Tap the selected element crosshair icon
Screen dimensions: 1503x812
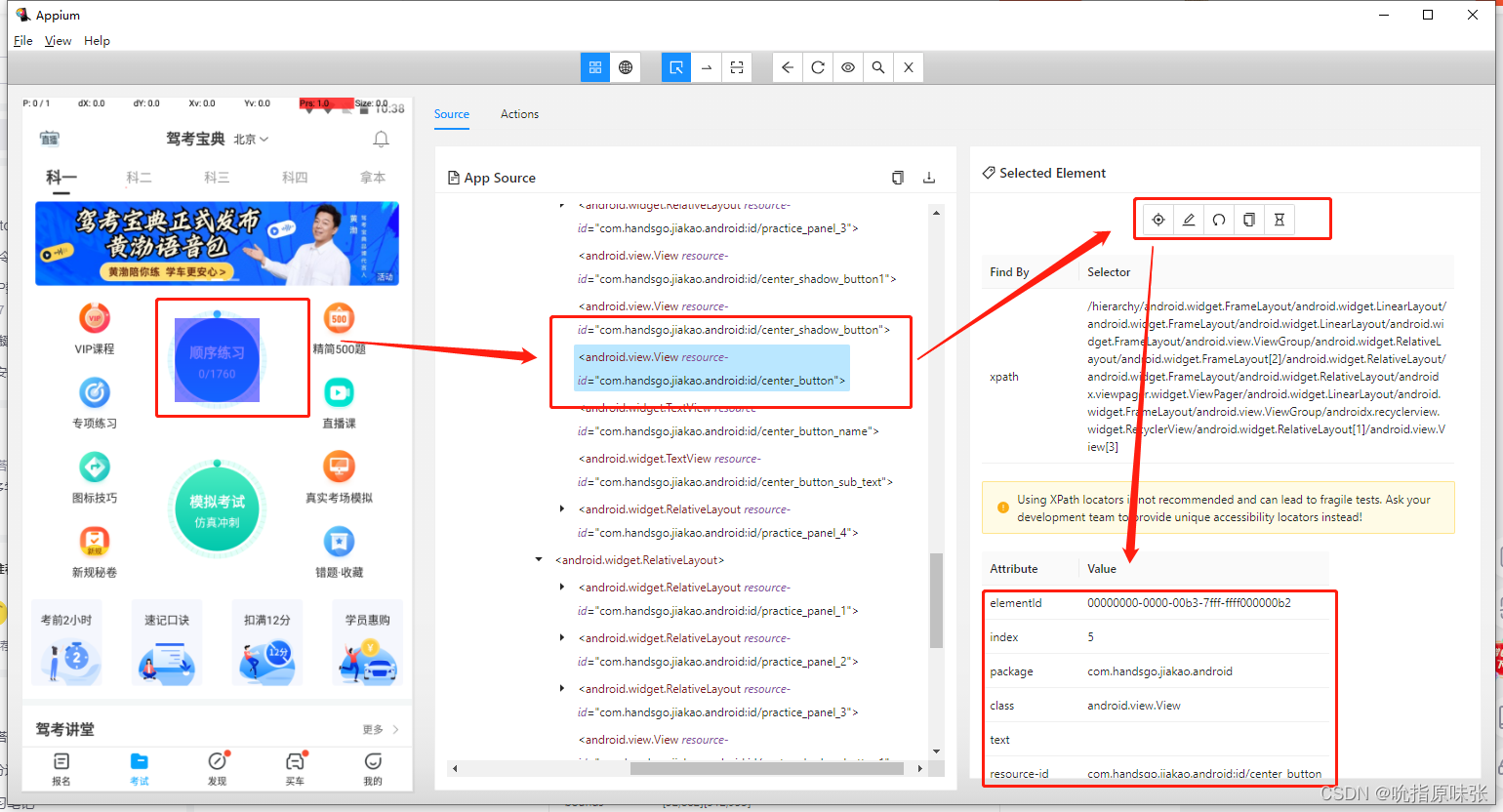tap(1158, 220)
